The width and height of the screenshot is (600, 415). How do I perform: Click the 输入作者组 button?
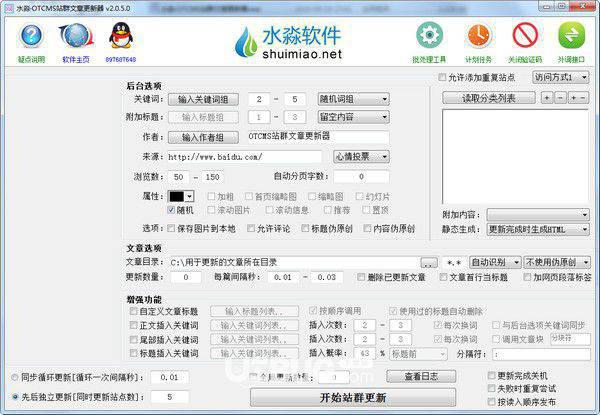click(203, 137)
